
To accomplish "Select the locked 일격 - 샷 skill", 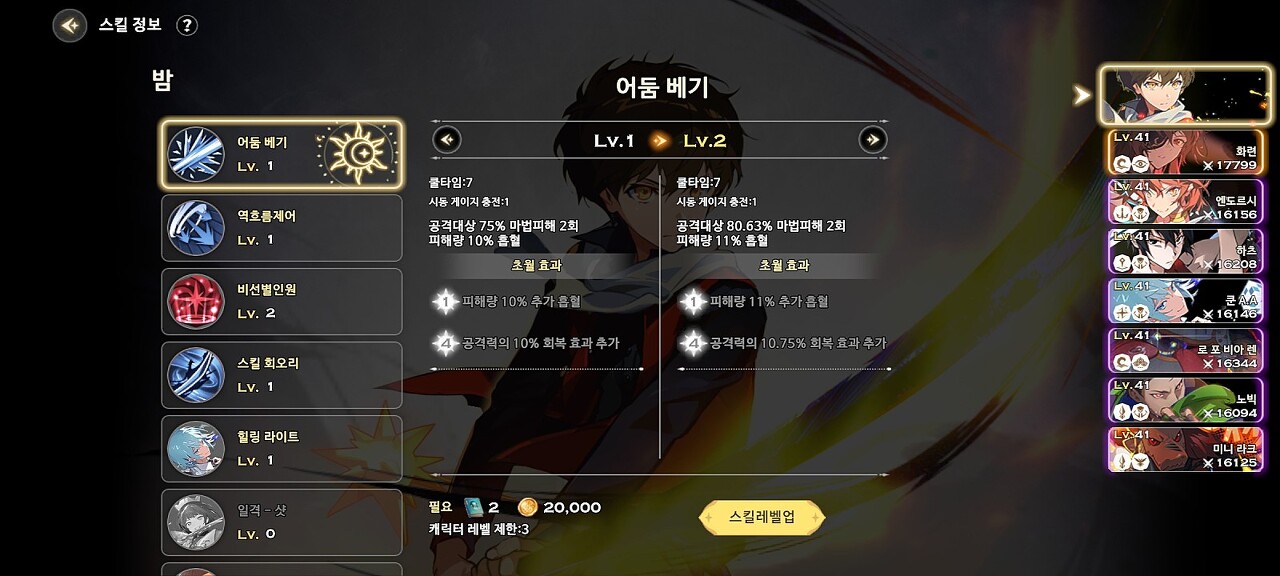I will click(282, 522).
